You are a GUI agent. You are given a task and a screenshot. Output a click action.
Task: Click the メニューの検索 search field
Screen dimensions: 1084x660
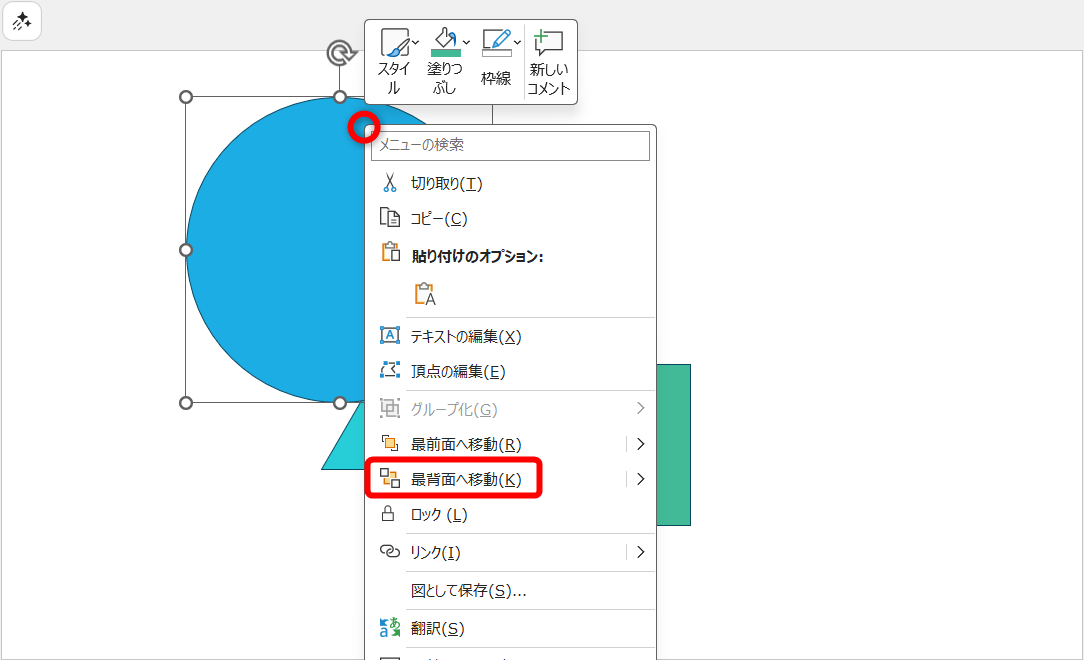(510, 146)
